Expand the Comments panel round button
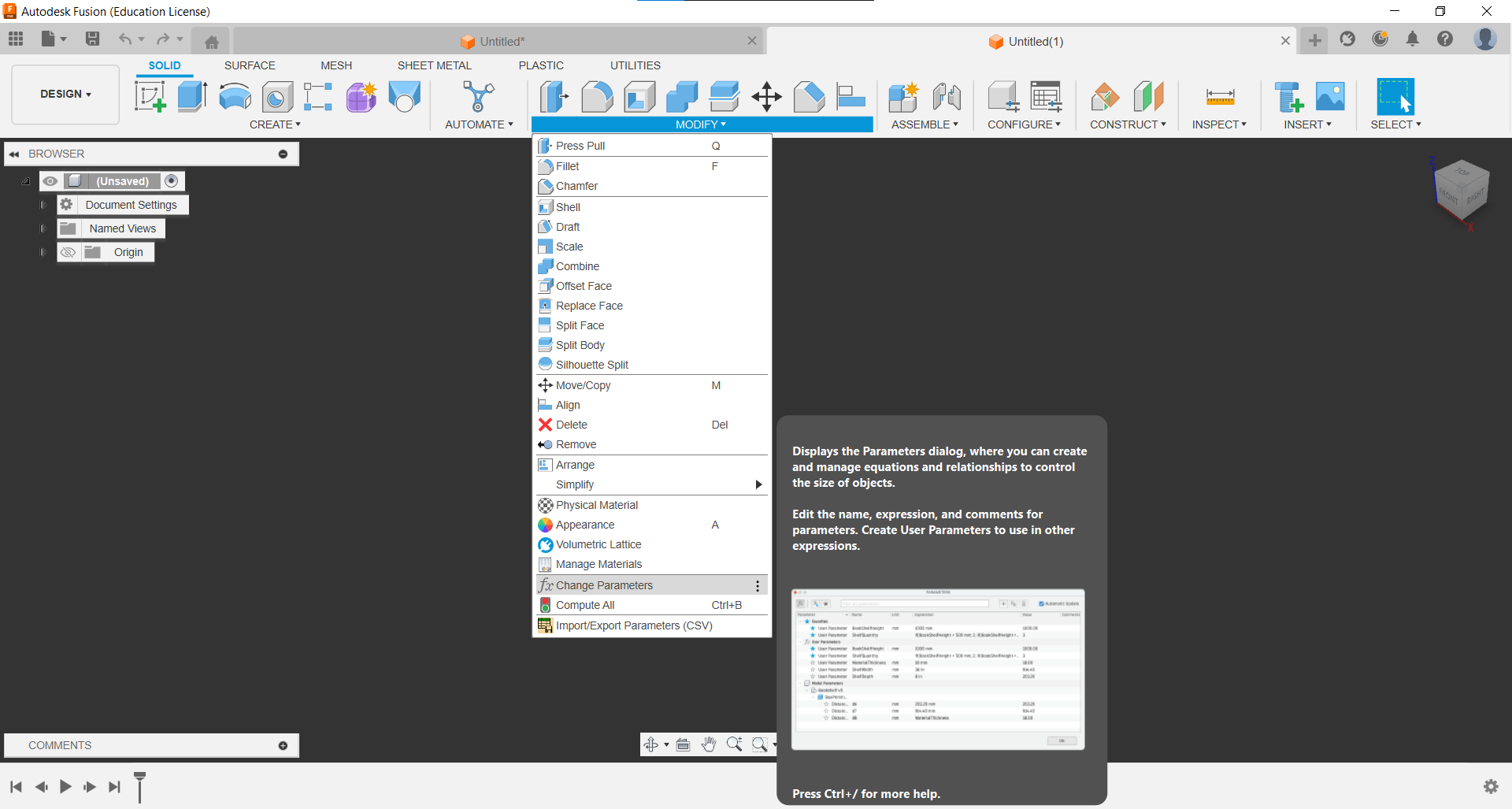Screen dimensions: 1512x809 pos(283,745)
